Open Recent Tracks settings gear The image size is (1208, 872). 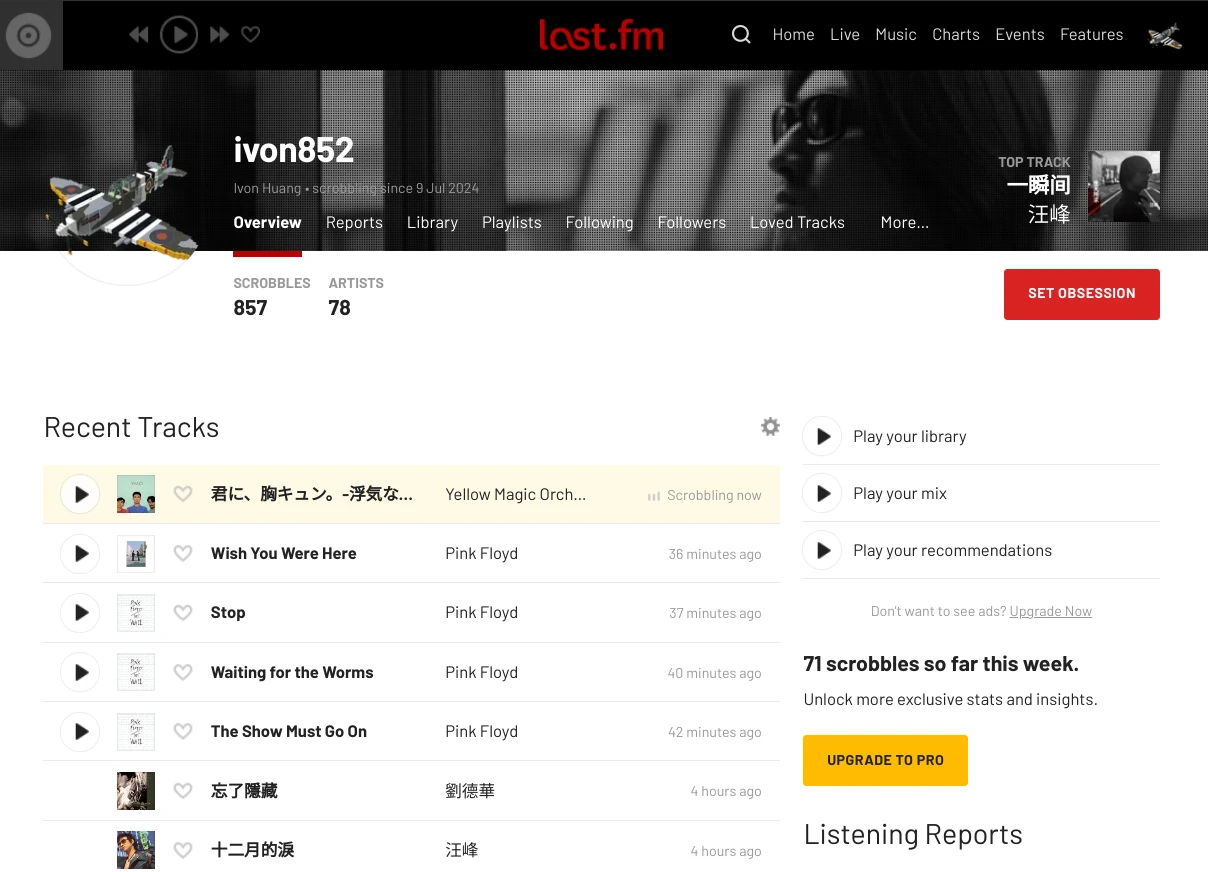[770, 427]
